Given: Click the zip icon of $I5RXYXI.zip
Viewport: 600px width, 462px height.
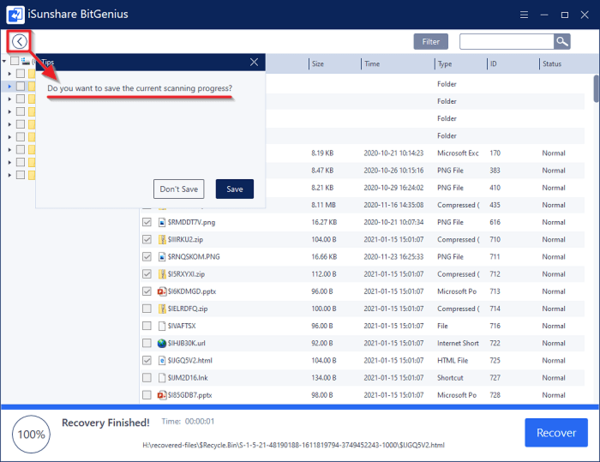Looking at the screenshot, I should coord(162,274).
